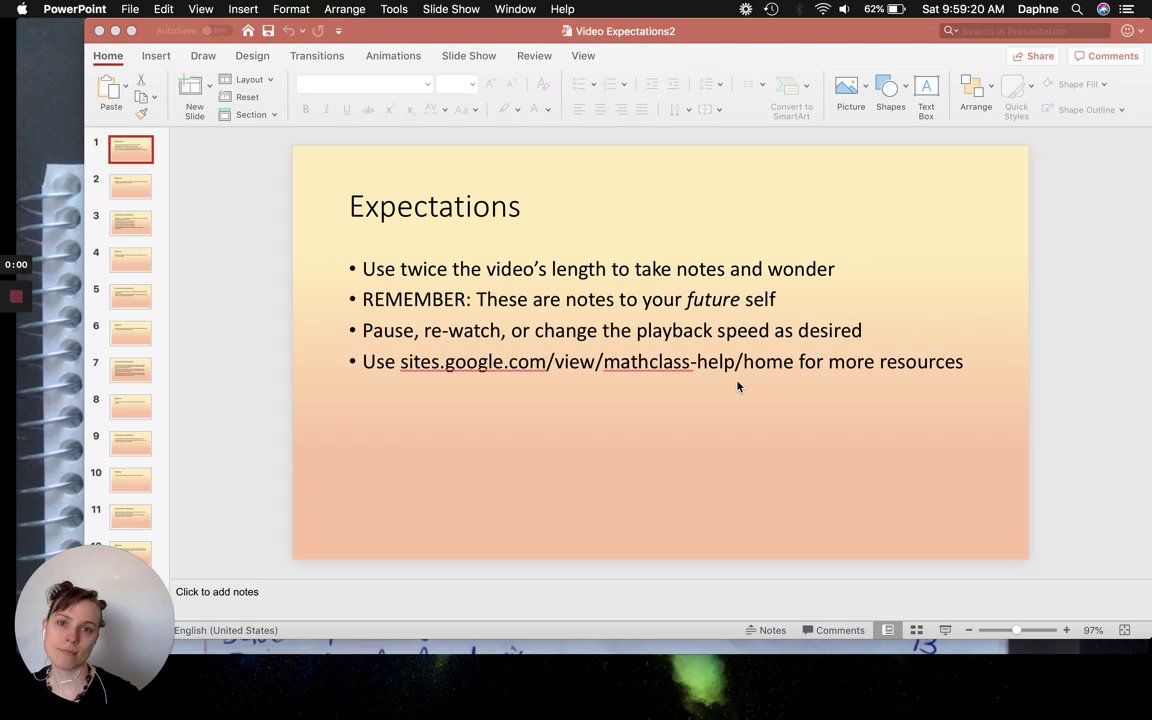Switch to the Insert ribbon tab

(x=156, y=56)
